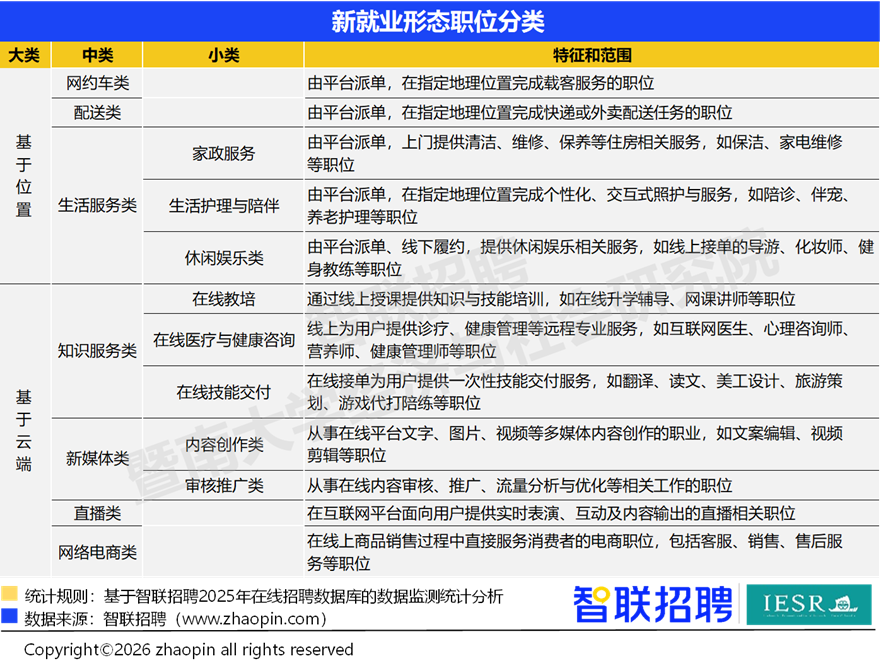The image size is (881, 661).
Task: Select the 大类 column header
Action: click(x=24, y=55)
